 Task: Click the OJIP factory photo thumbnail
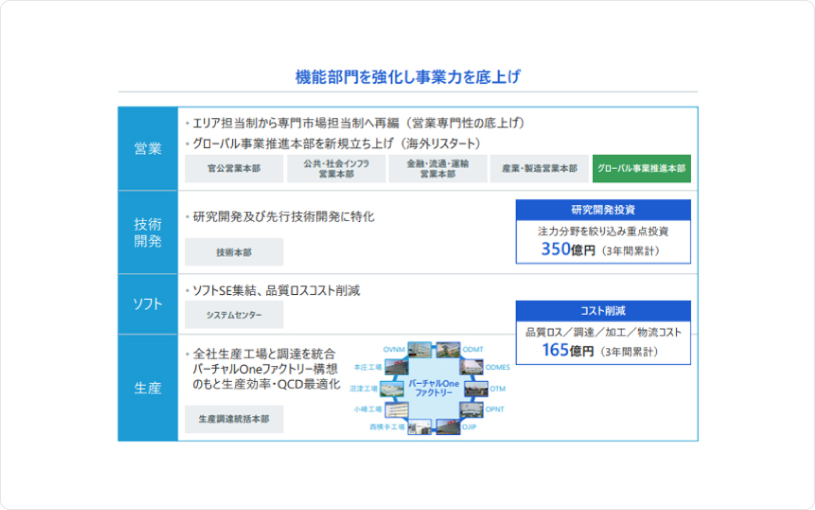(448, 427)
